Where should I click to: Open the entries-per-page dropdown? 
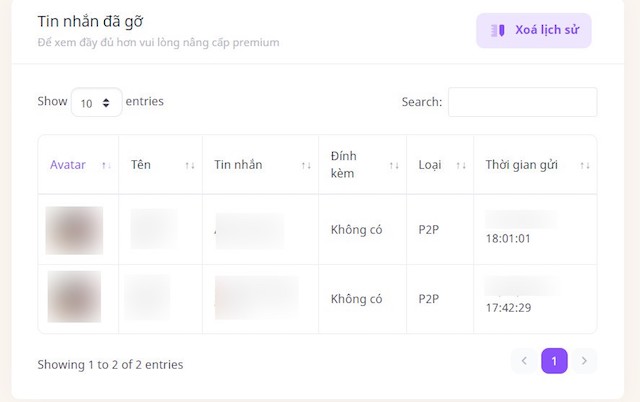(96, 102)
